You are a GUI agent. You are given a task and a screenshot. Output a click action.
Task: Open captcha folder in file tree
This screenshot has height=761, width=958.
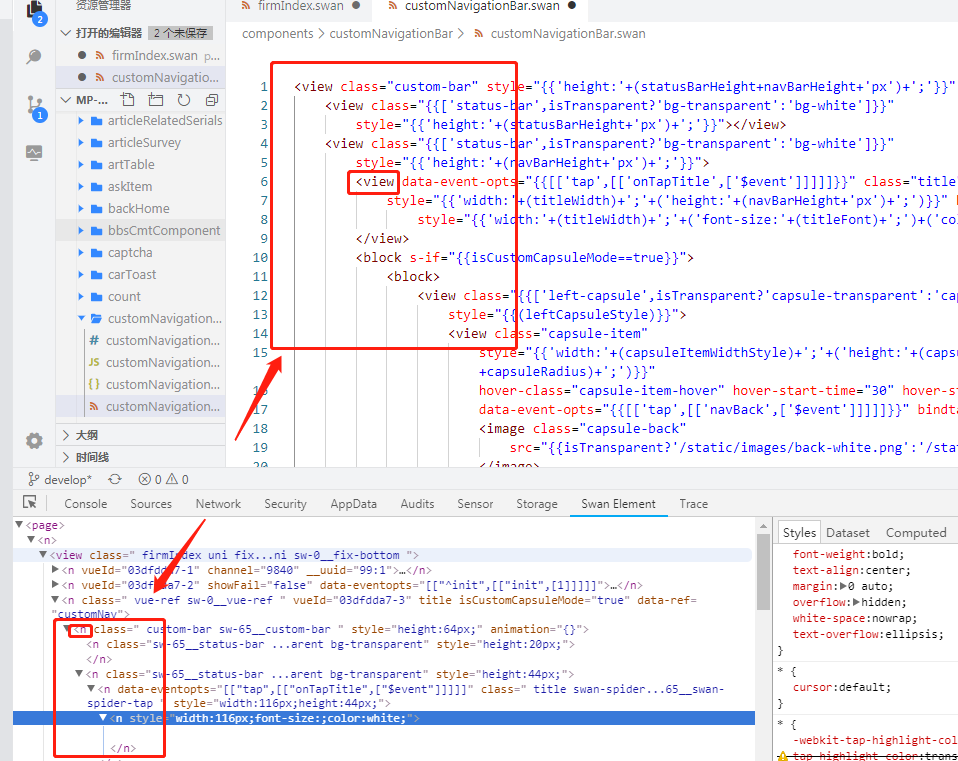point(130,253)
